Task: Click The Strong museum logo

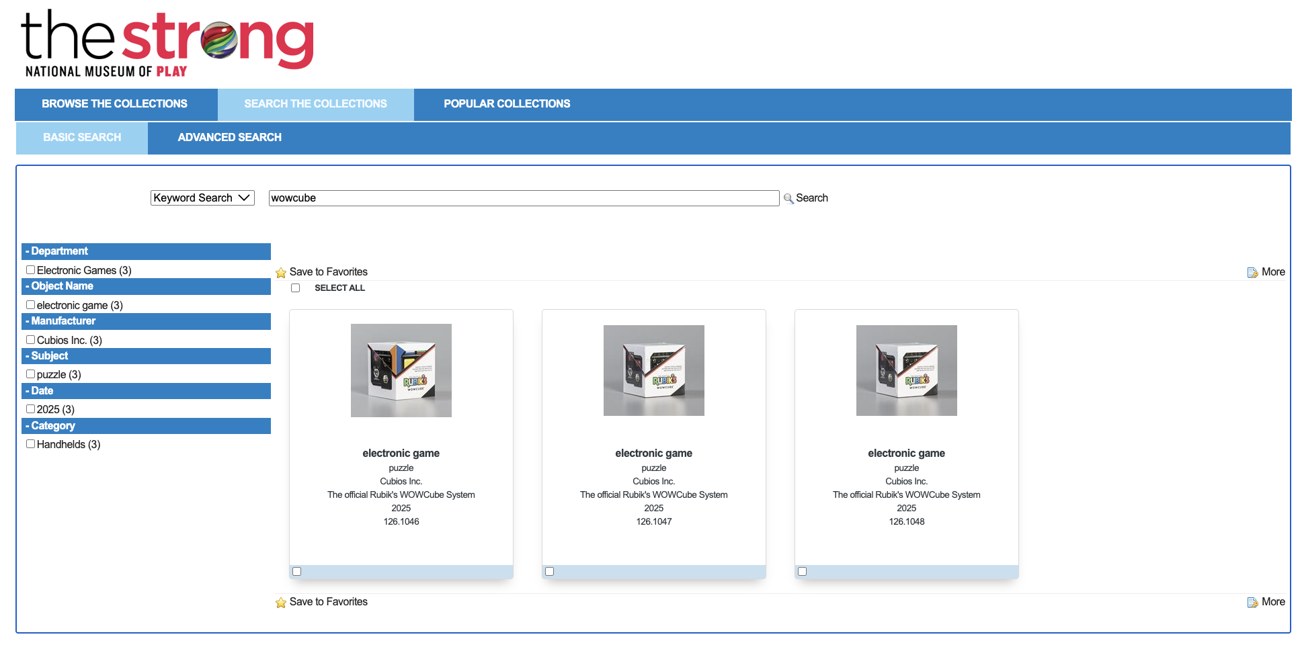Action: (x=167, y=44)
